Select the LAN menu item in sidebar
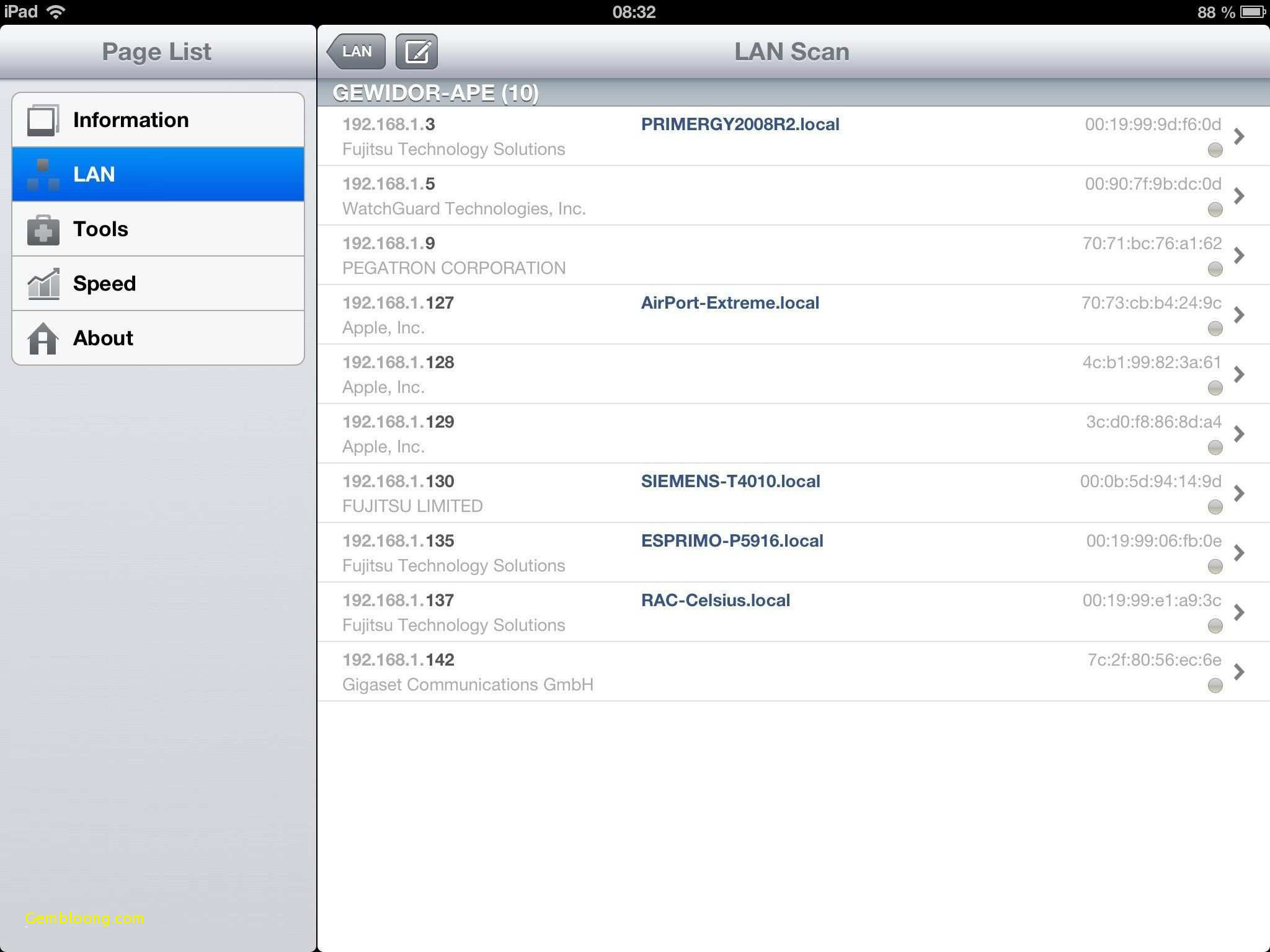 156,174
